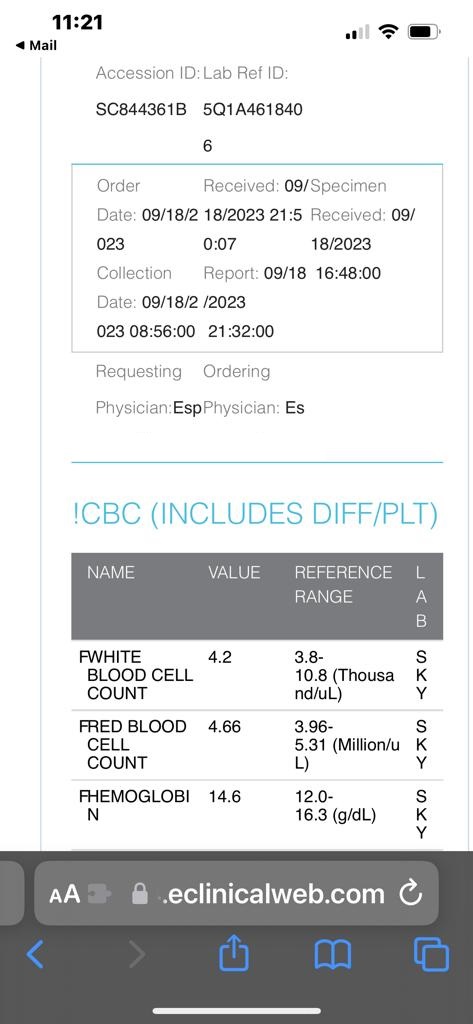This screenshot has height=1024, width=473.
Task: Tap the Accession ID SC844361B
Action: coord(141,110)
